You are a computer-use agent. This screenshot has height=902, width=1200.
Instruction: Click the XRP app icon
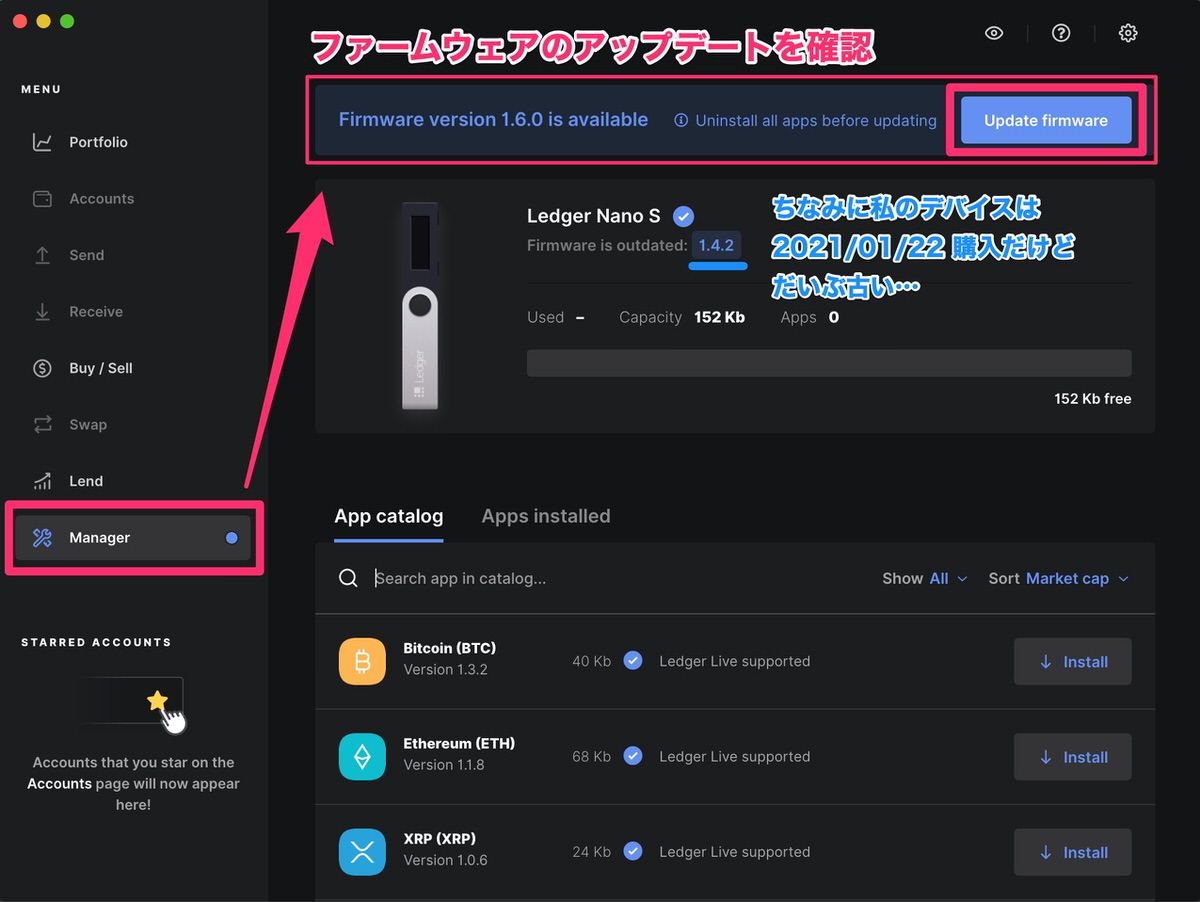(362, 852)
